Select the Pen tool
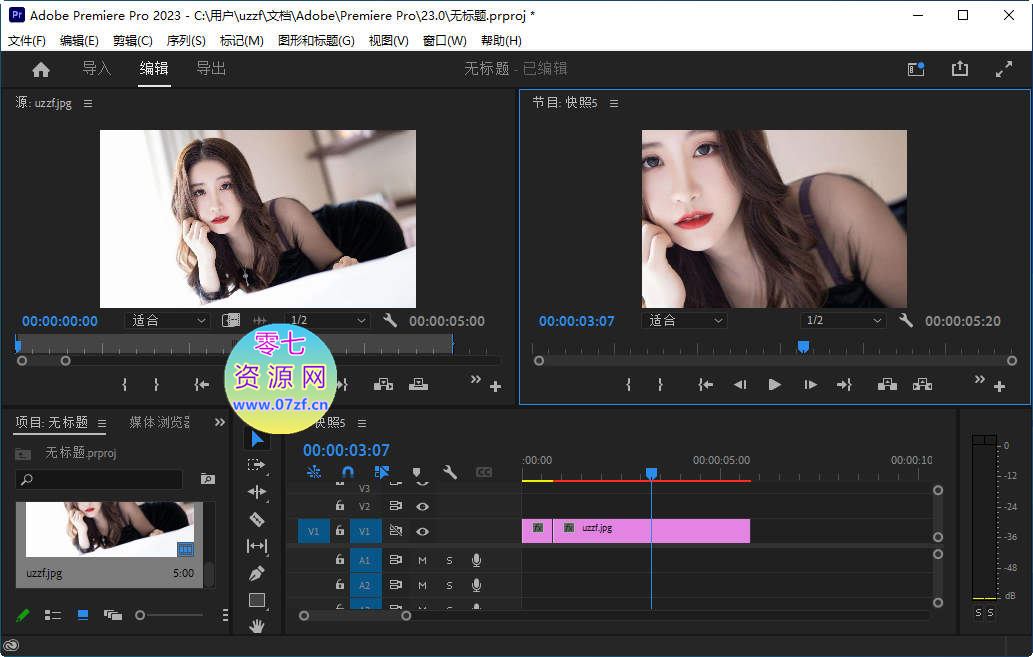Image resolution: width=1033 pixels, height=657 pixels. pos(257,573)
